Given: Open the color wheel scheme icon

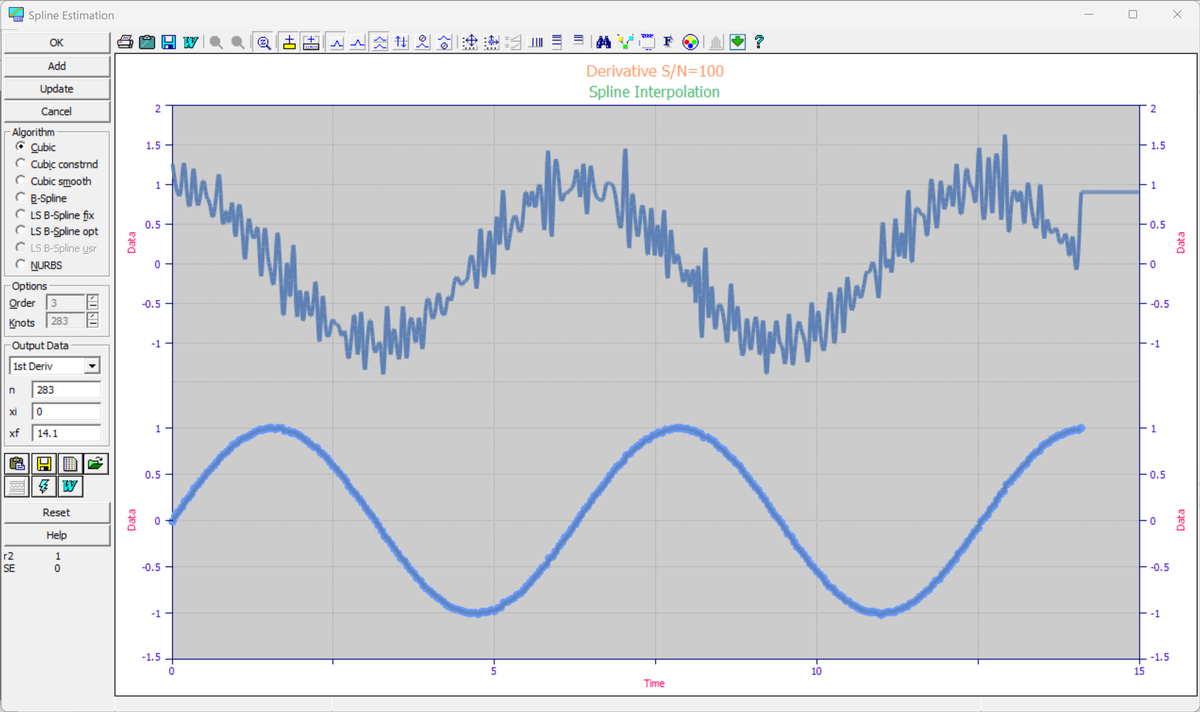Looking at the screenshot, I should [690, 42].
